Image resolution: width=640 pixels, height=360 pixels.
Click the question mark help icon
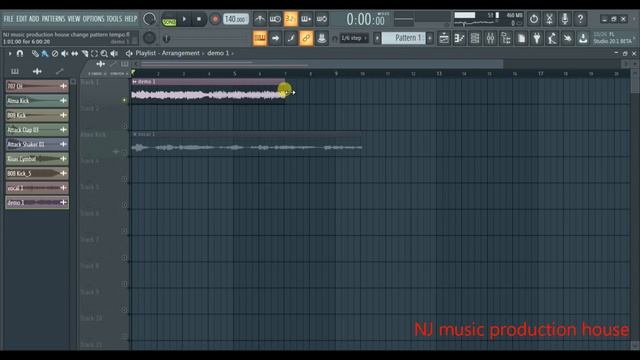tap(580, 19)
